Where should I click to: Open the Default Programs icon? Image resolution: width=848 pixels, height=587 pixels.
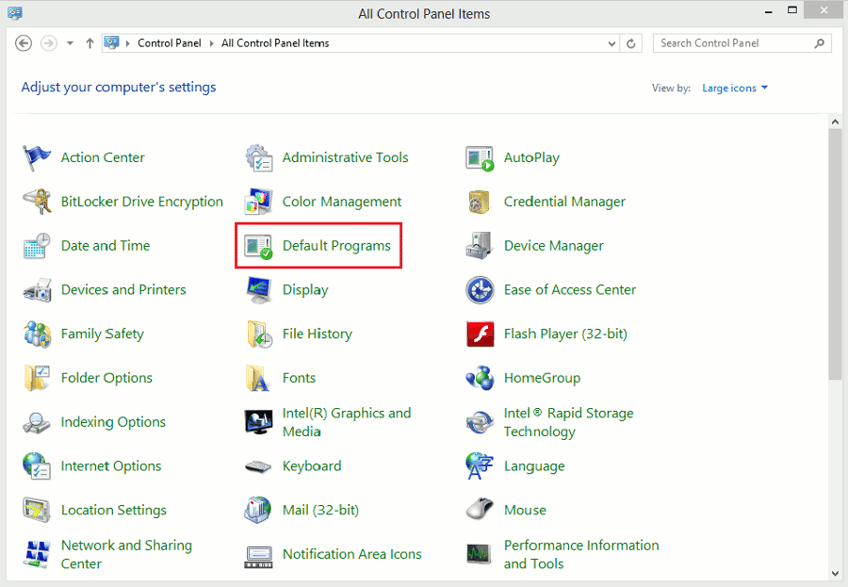click(x=258, y=246)
